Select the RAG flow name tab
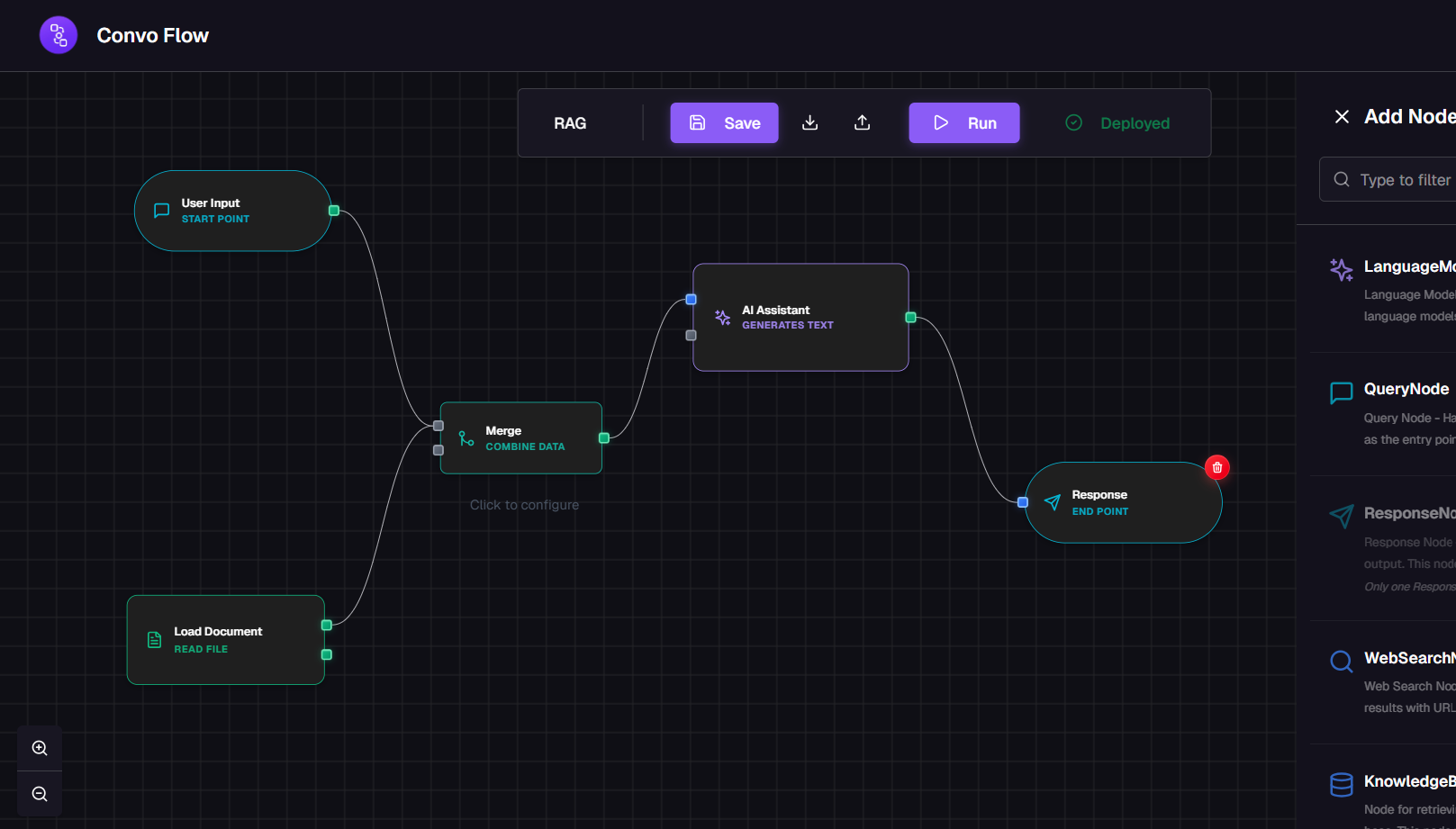 point(571,122)
